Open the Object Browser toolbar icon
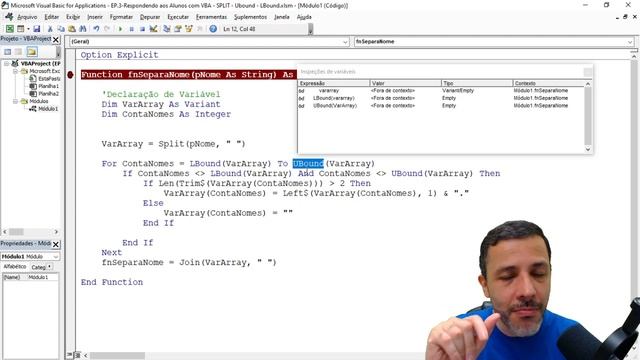640x360 pixels. pos(189,29)
